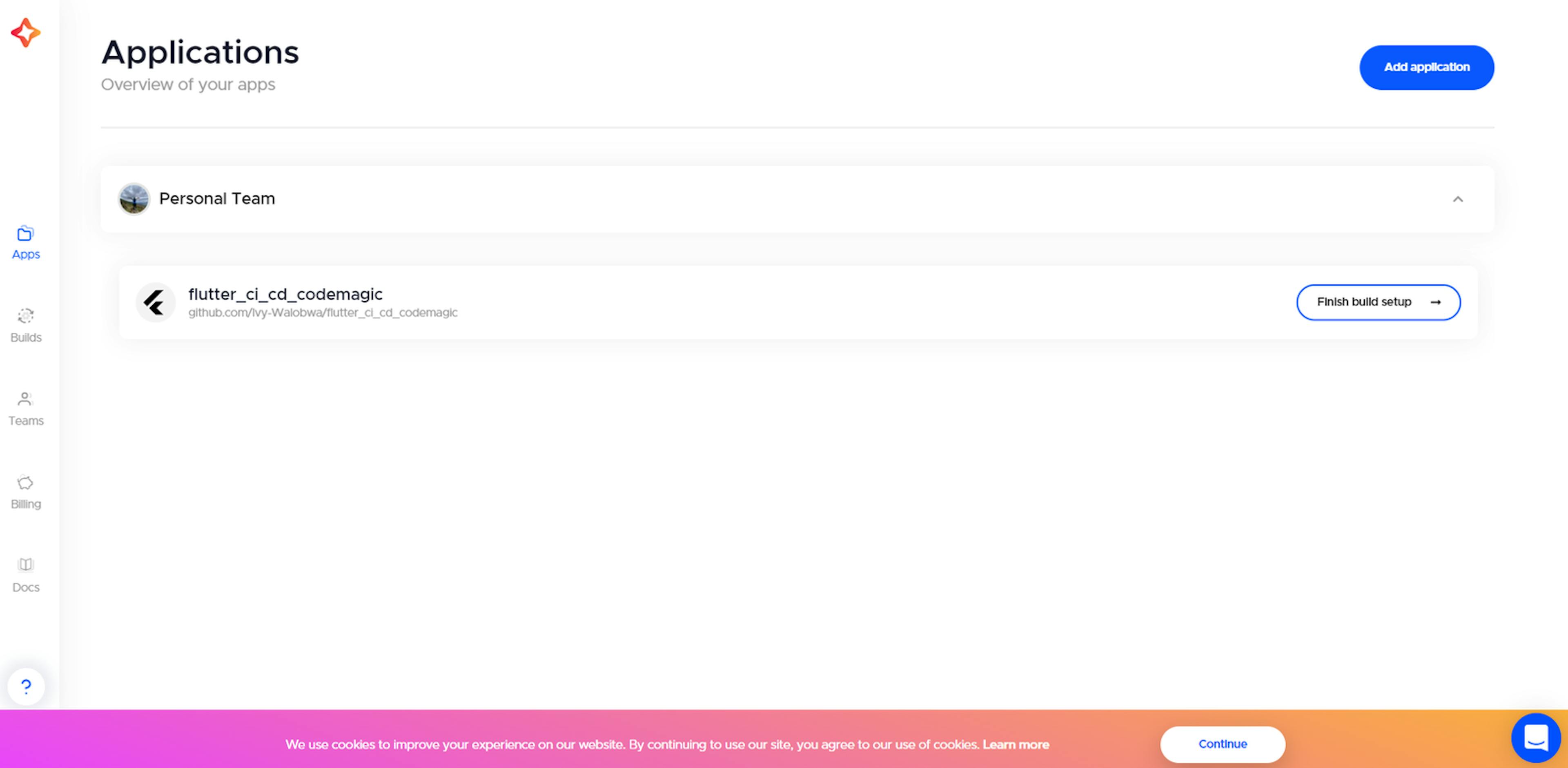Click Finish build setup button
The image size is (1568, 768).
click(1378, 302)
